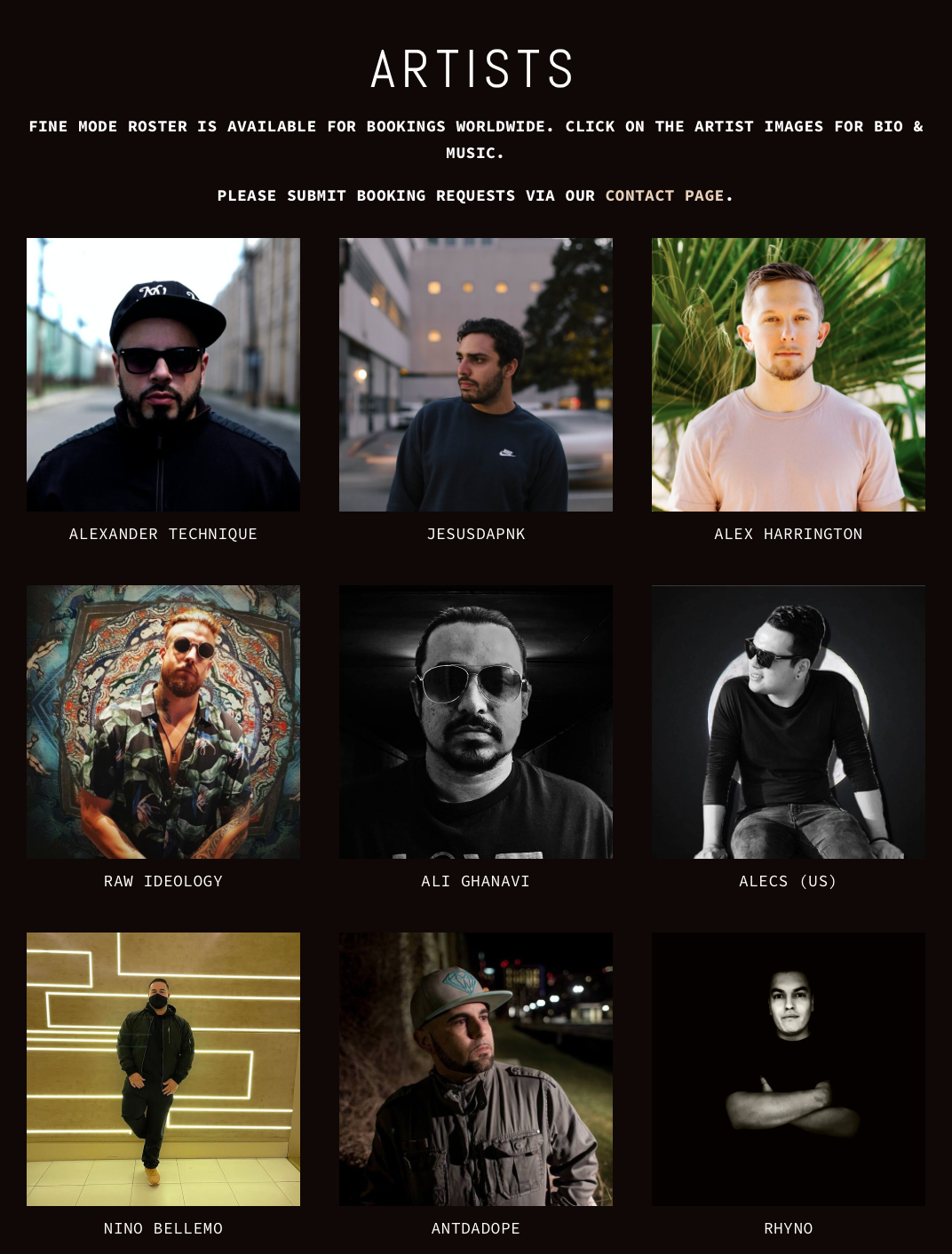The height and width of the screenshot is (1254, 952).
Task: Open JesusdaPnk's artist image
Action: (476, 375)
